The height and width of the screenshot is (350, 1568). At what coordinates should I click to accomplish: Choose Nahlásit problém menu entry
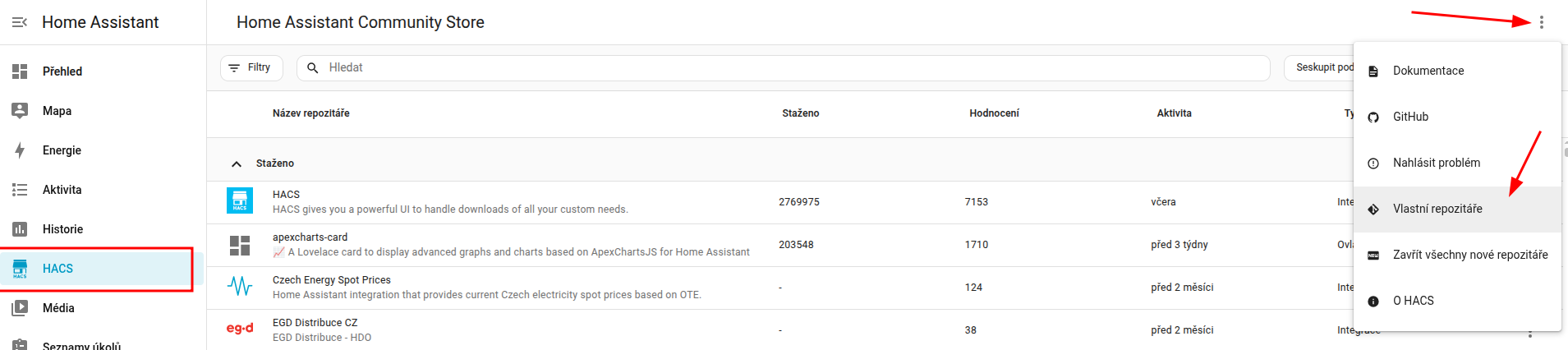tap(1436, 163)
